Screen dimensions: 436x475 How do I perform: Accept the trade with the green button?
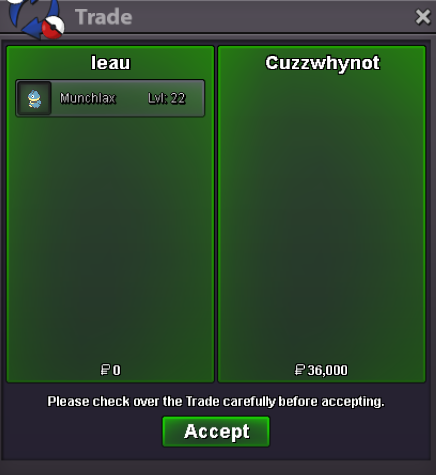tap(216, 431)
